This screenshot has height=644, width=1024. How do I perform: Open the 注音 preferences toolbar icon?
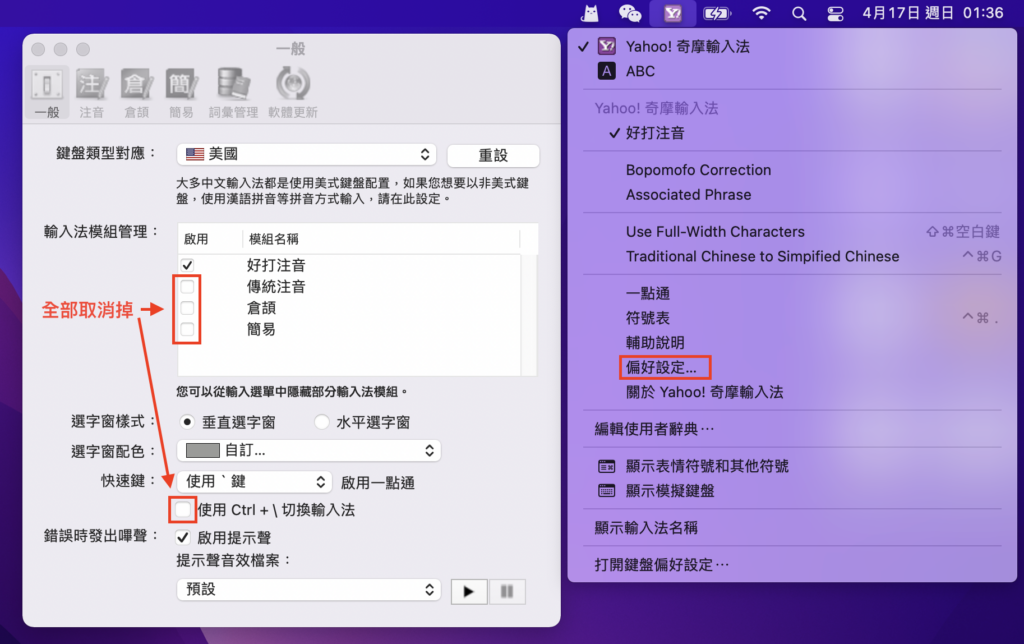pyautogui.click(x=91, y=93)
